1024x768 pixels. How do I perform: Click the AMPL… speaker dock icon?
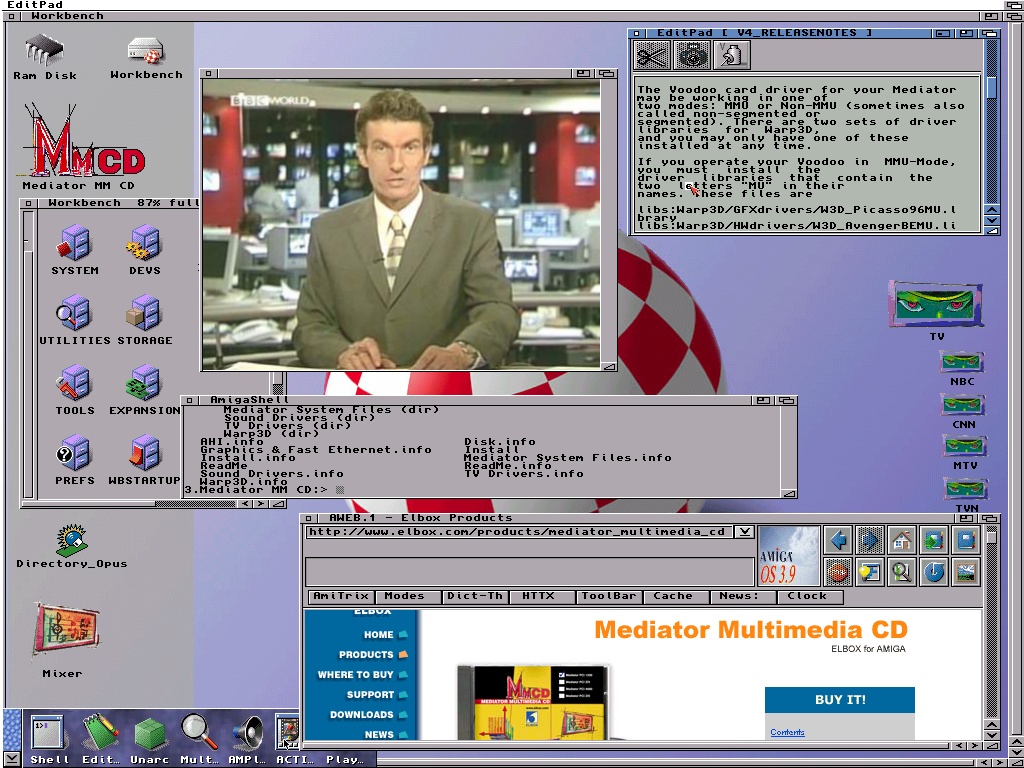point(248,732)
